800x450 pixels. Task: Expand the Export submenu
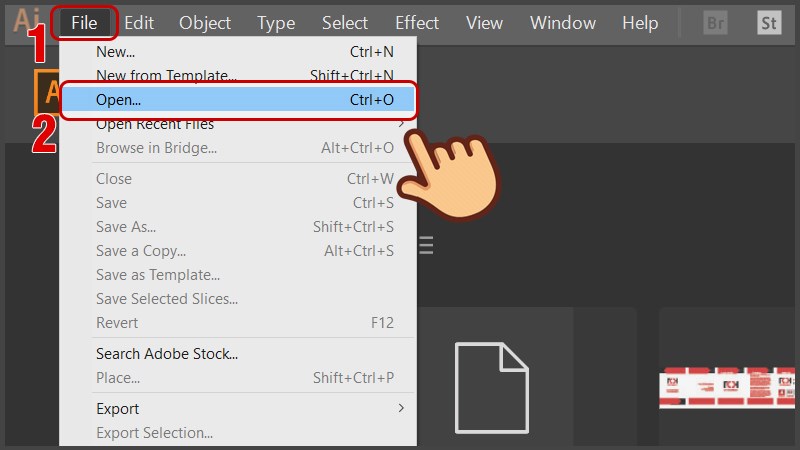click(401, 408)
